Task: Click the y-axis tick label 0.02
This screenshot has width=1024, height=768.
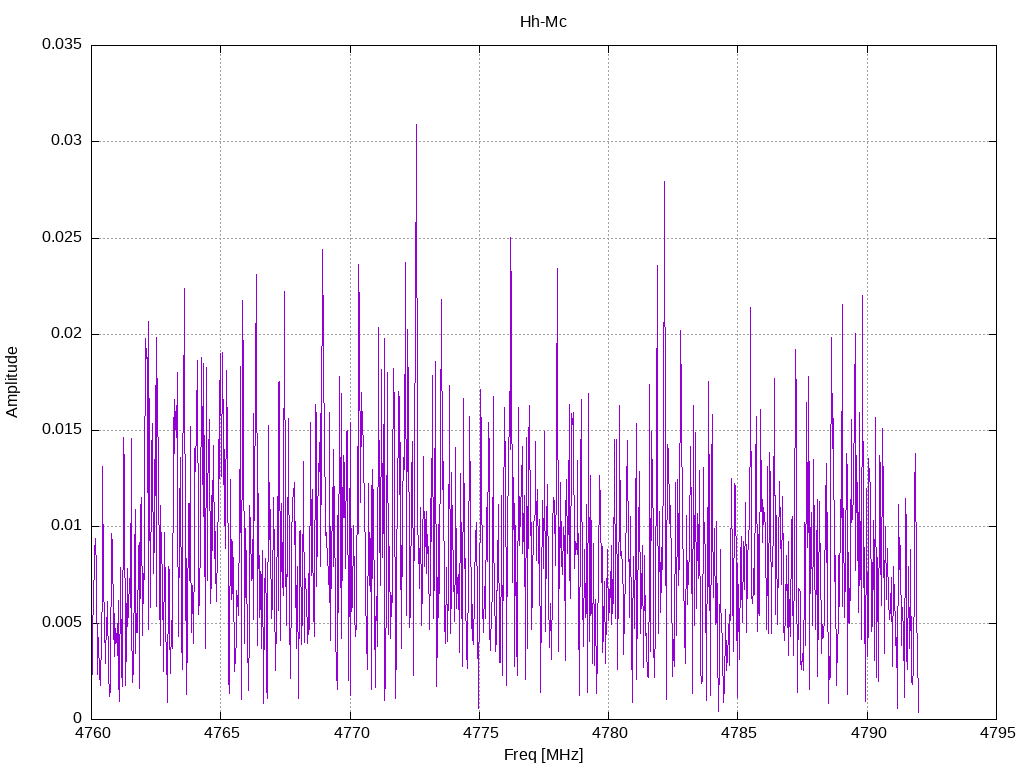Action: pyautogui.click(x=67, y=333)
